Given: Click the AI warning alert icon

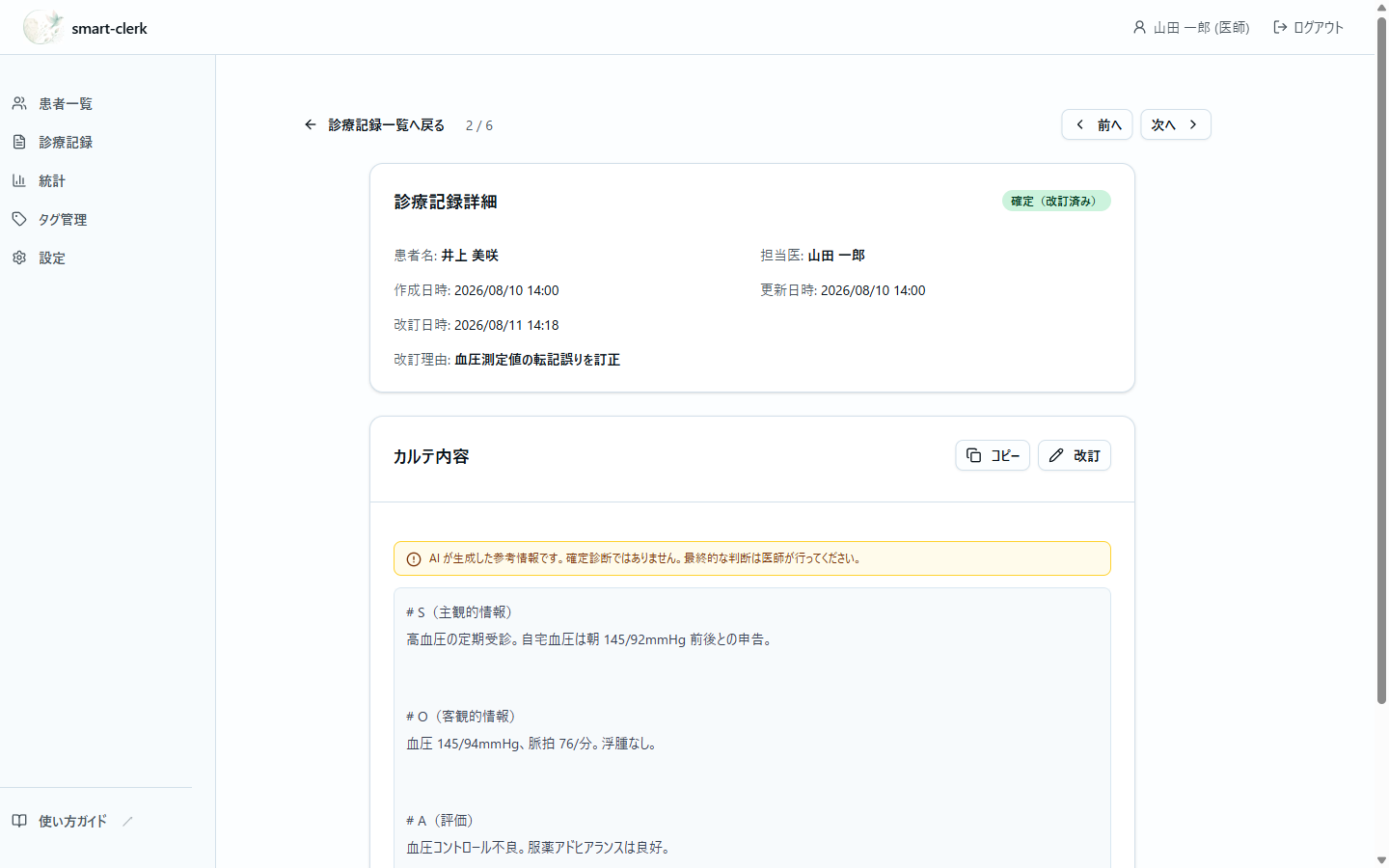Looking at the screenshot, I should point(414,558).
